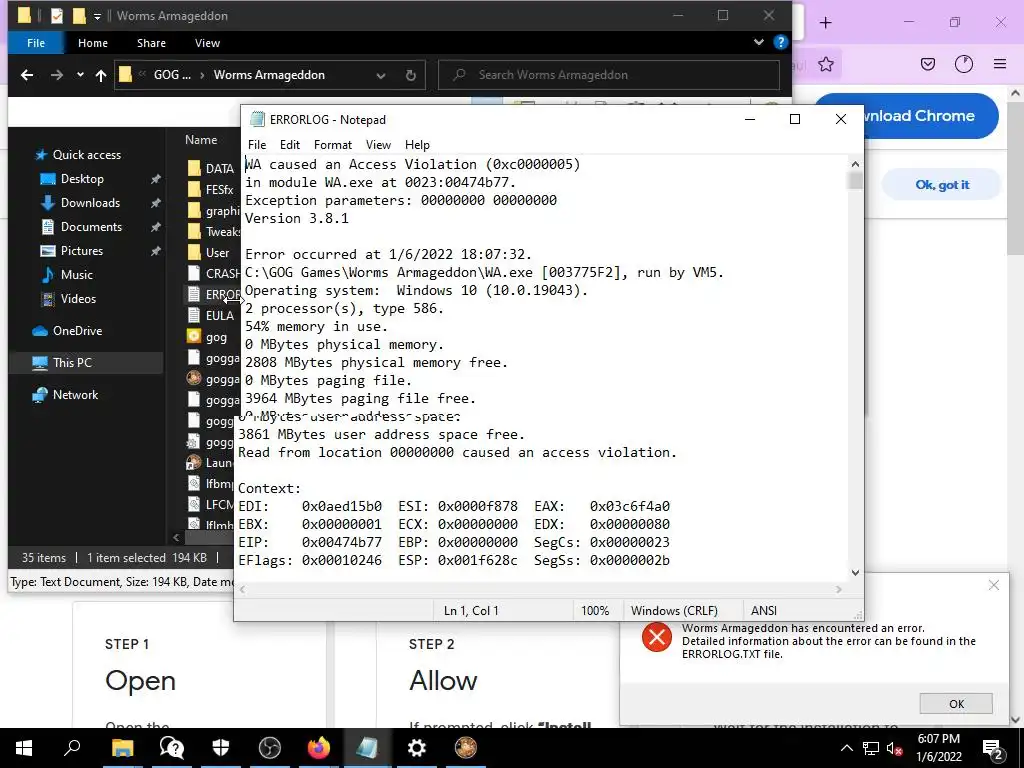Select the gog file icon
1024x768 pixels.
tap(193, 336)
